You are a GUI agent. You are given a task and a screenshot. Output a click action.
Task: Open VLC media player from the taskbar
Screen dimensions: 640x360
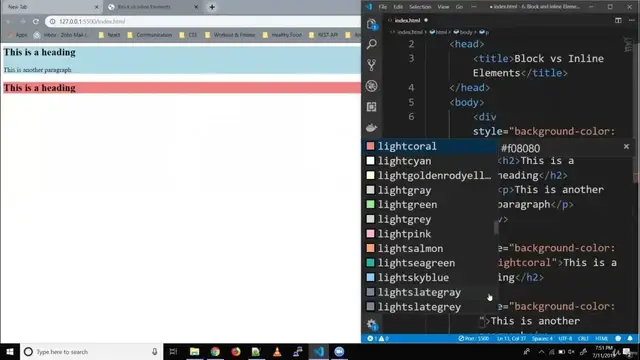coord(277,352)
